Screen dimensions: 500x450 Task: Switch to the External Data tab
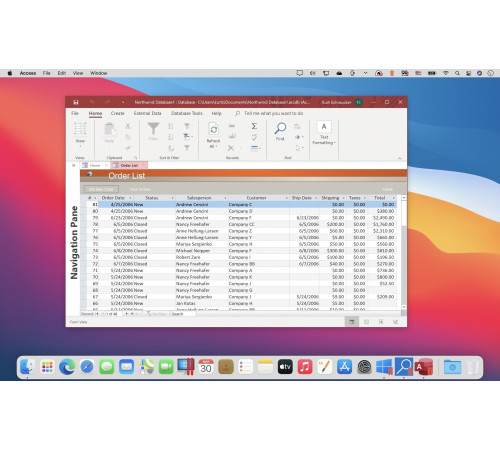point(148,113)
